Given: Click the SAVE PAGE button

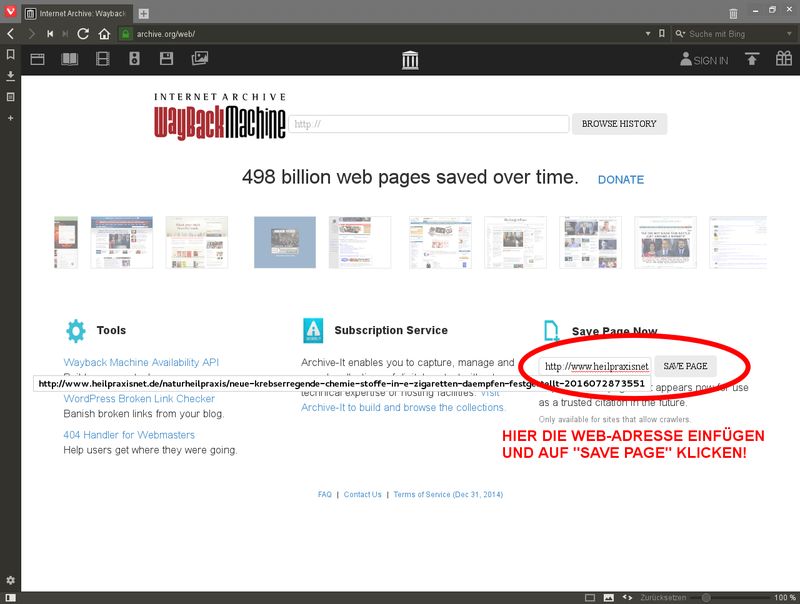Looking at the screenshot, I should coord(685,366).
